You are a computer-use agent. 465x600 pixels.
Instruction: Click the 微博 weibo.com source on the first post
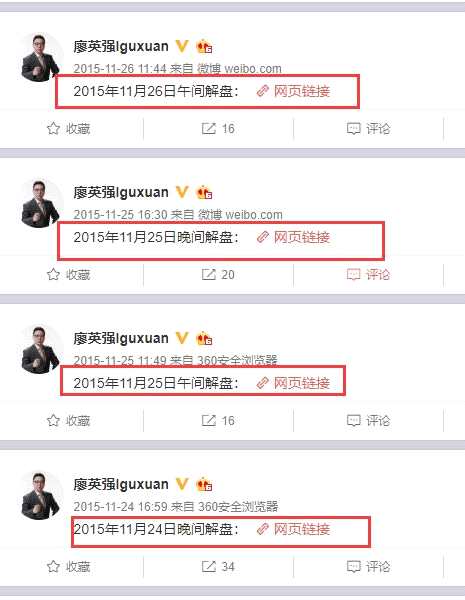(239, 68)
